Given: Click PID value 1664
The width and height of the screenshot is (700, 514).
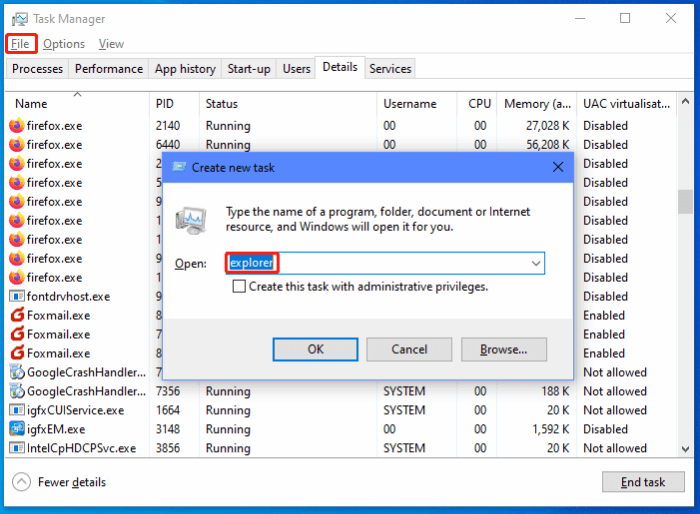Looking at the screenshot, I should click(x=168, y=410).
